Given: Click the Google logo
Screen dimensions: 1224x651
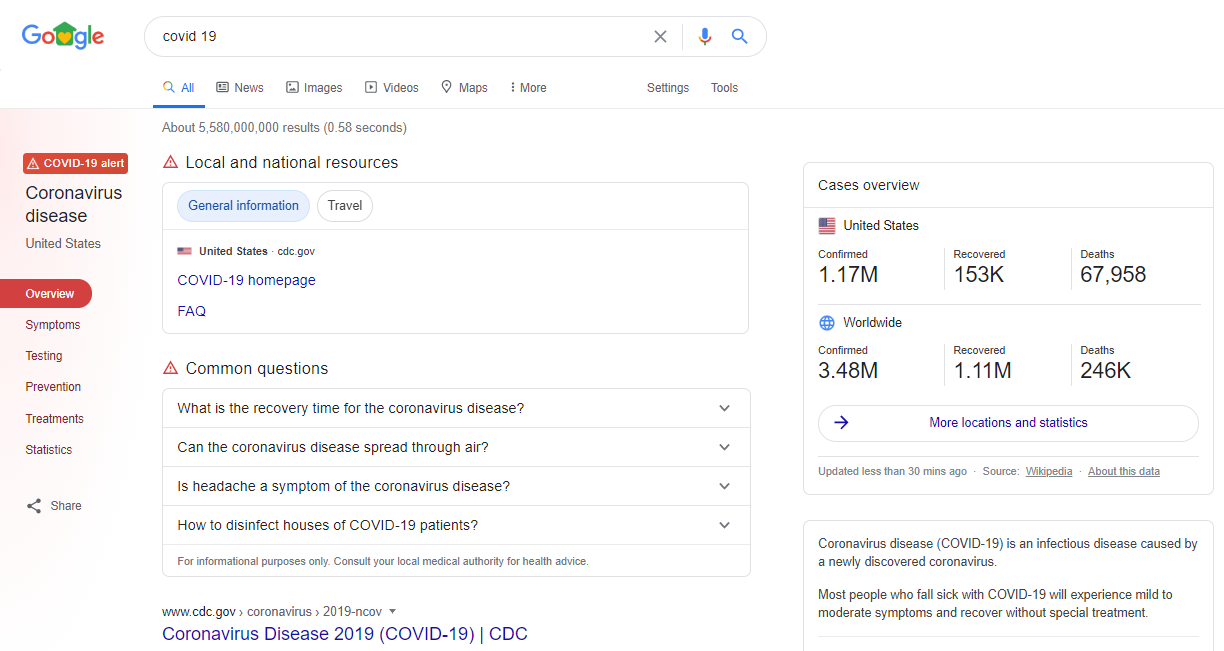Looking at the screenshot, I should [63, 36].
